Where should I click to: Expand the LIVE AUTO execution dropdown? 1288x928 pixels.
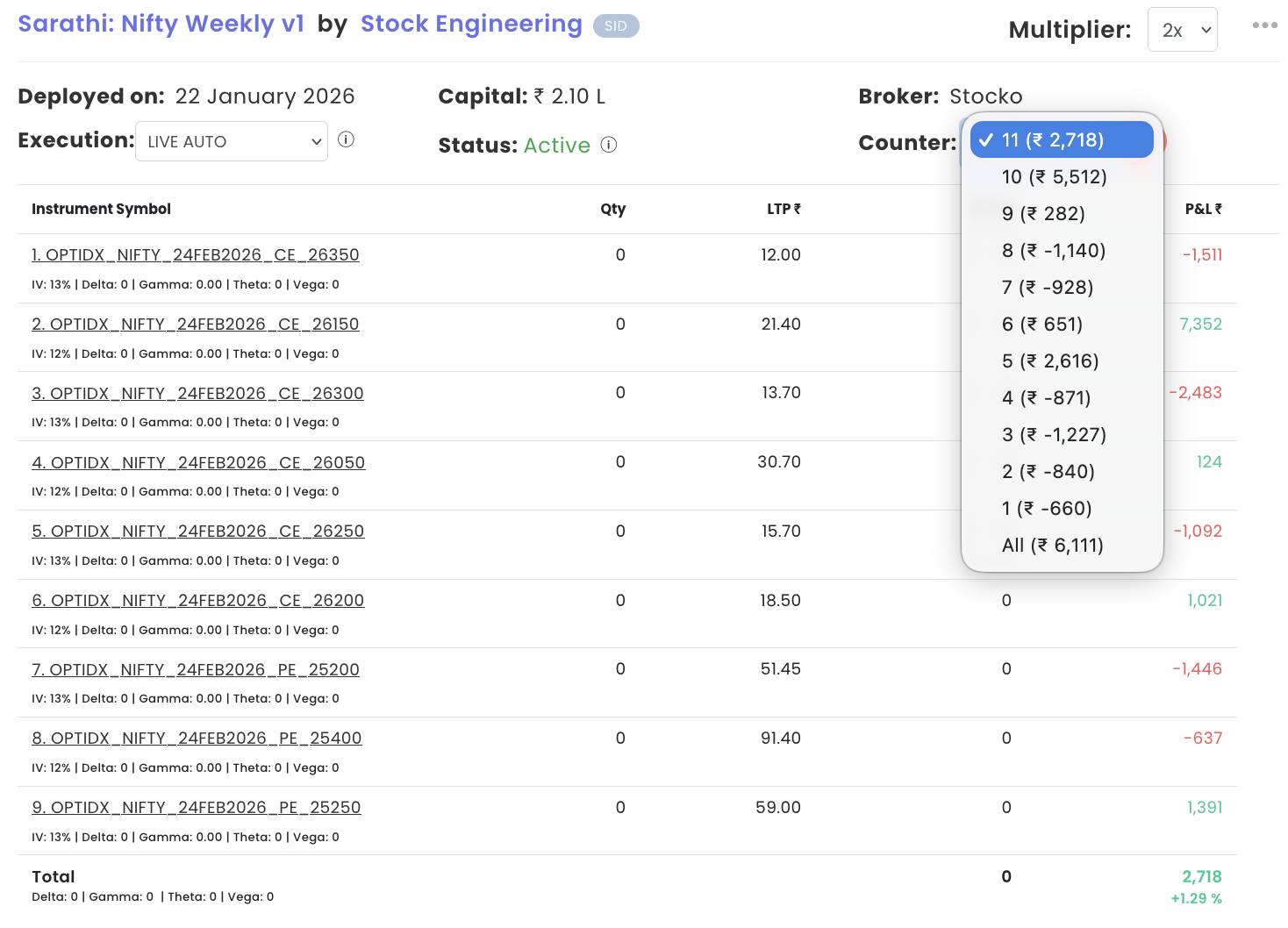pyautogui.click(x=232, y=141)
